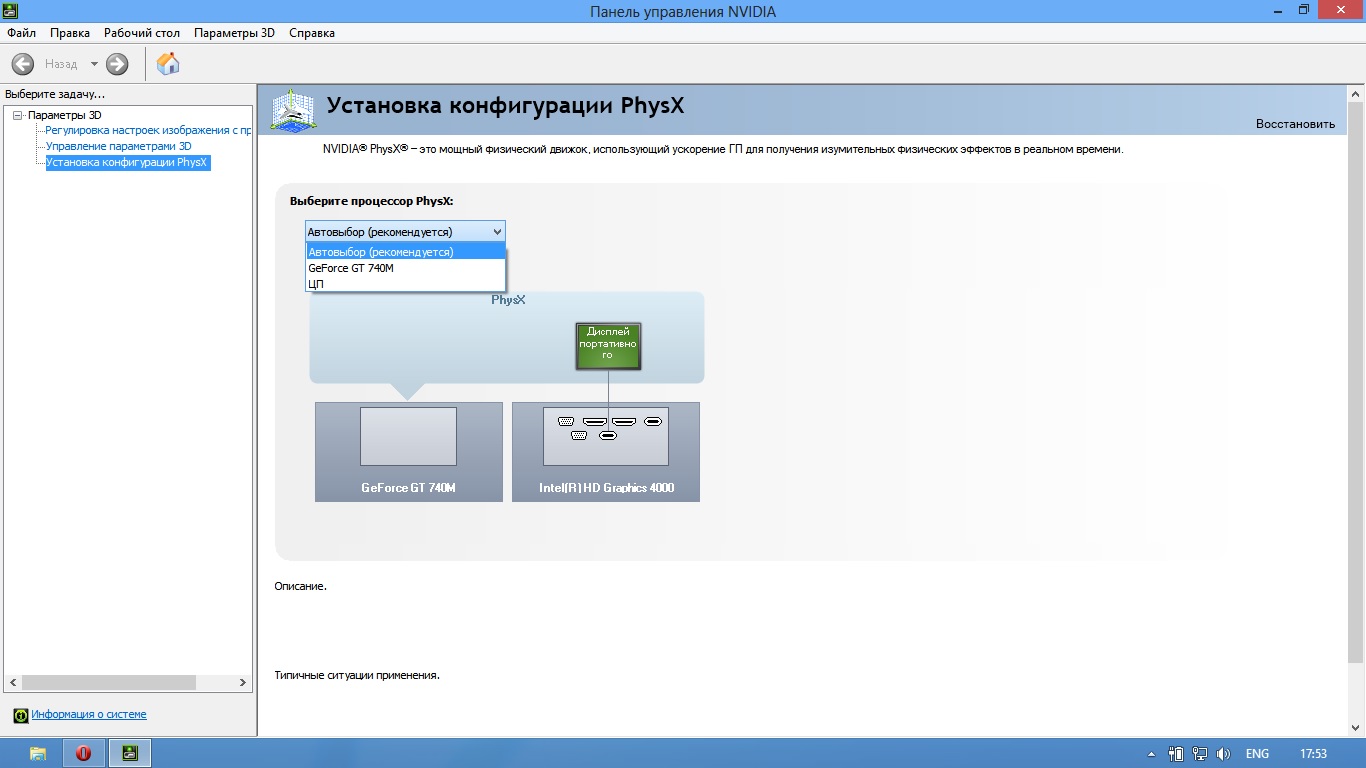Click the Описание heading text
This screenshot has height=768, width=1366.
click(x=300, y=586)
